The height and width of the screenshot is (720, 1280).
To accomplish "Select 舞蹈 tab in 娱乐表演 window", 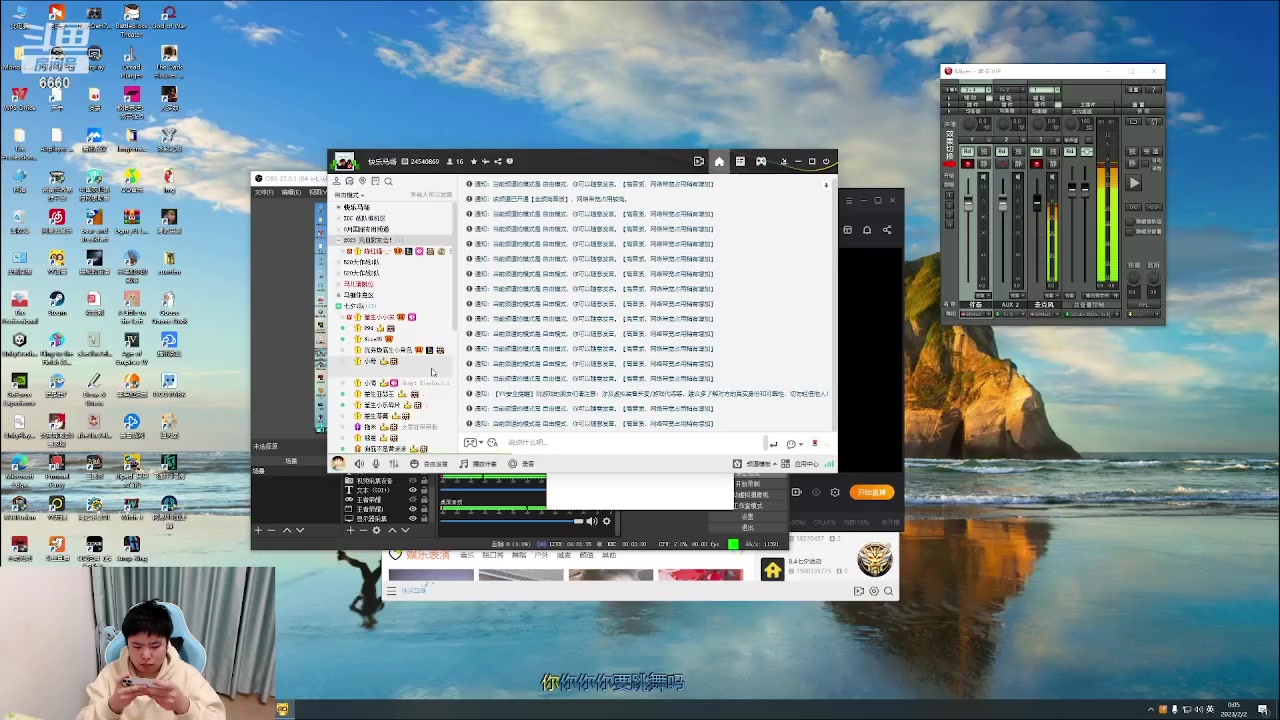I will pyautogui.click(x=519, y=555).
